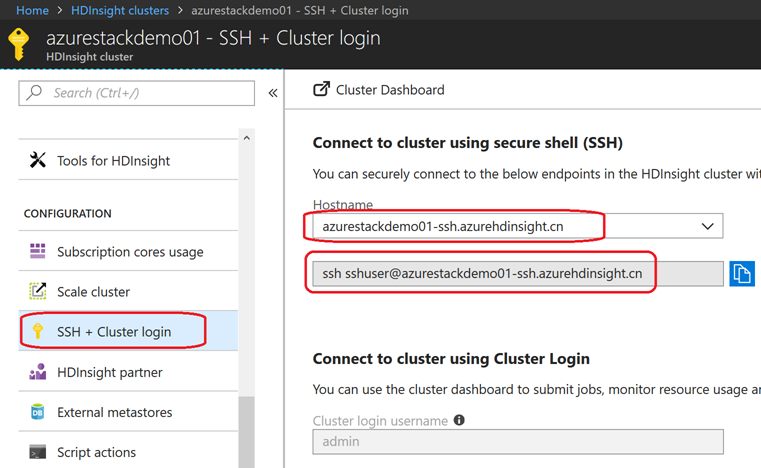The width and height of the screenshot is (761, 468).
Task: Open External metastores menu item
Action: (128, 412)
